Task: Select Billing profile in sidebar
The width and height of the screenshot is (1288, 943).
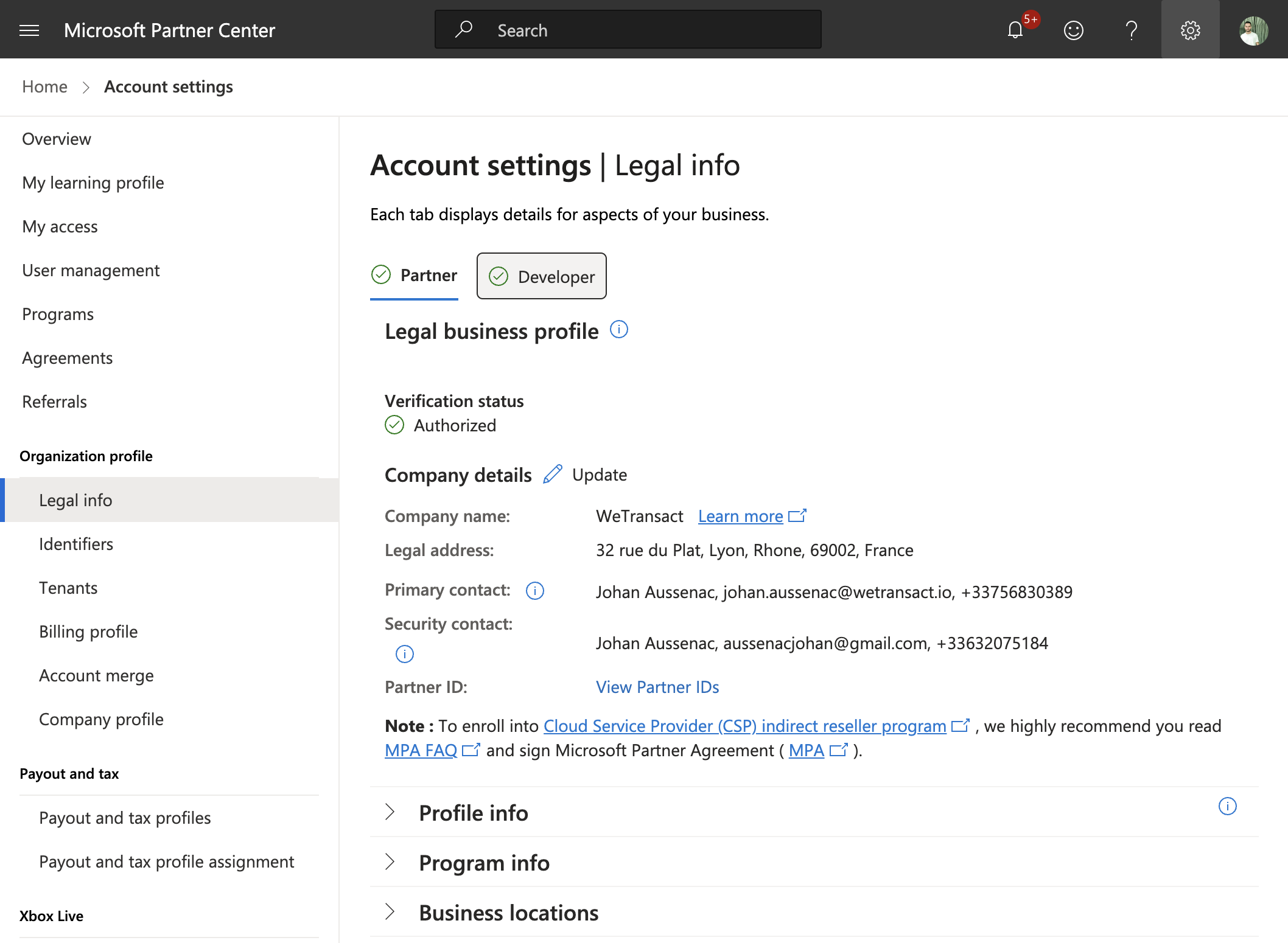Action: (88, 632)
